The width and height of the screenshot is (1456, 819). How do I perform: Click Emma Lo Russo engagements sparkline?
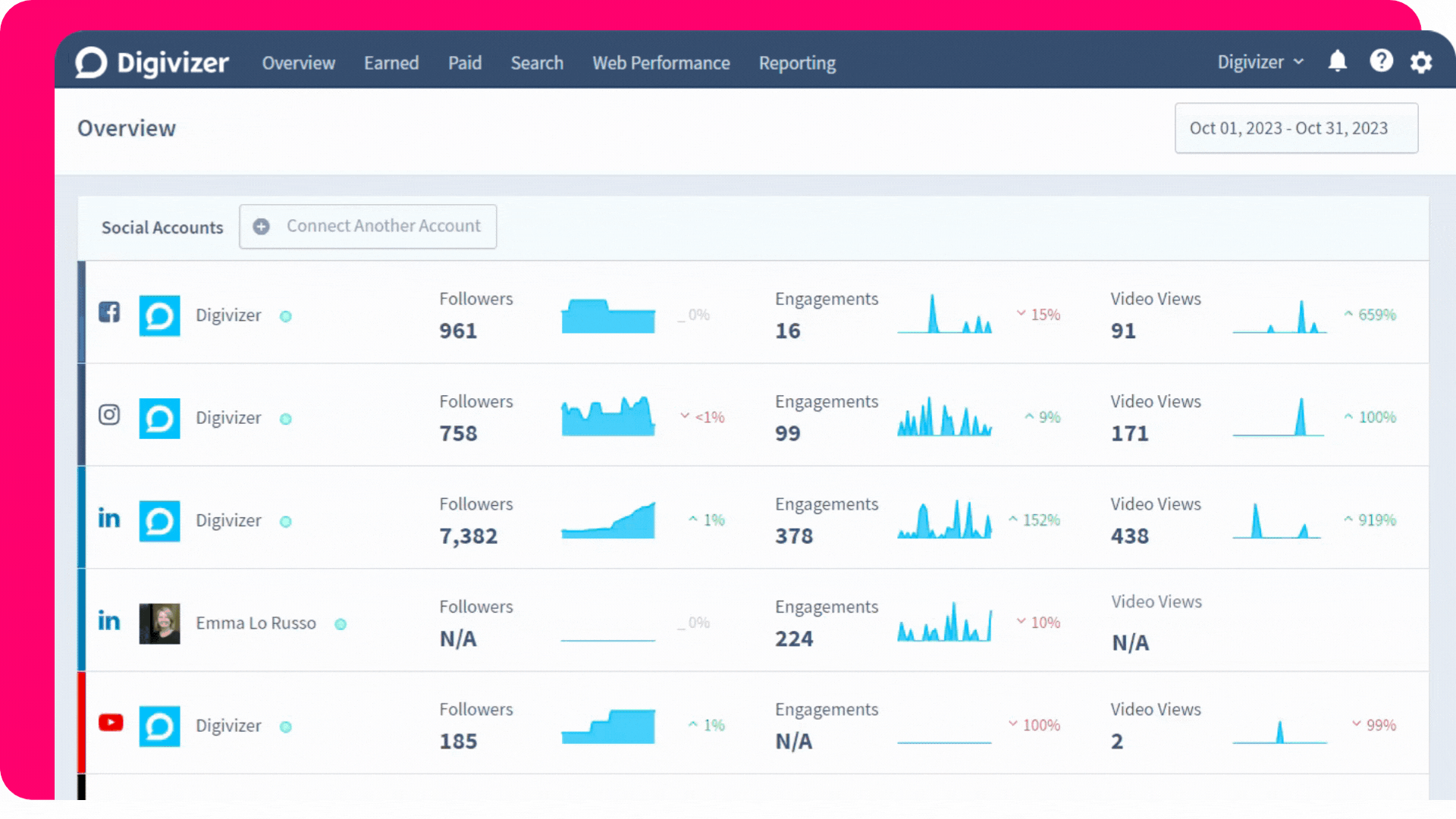coord(944,622)
